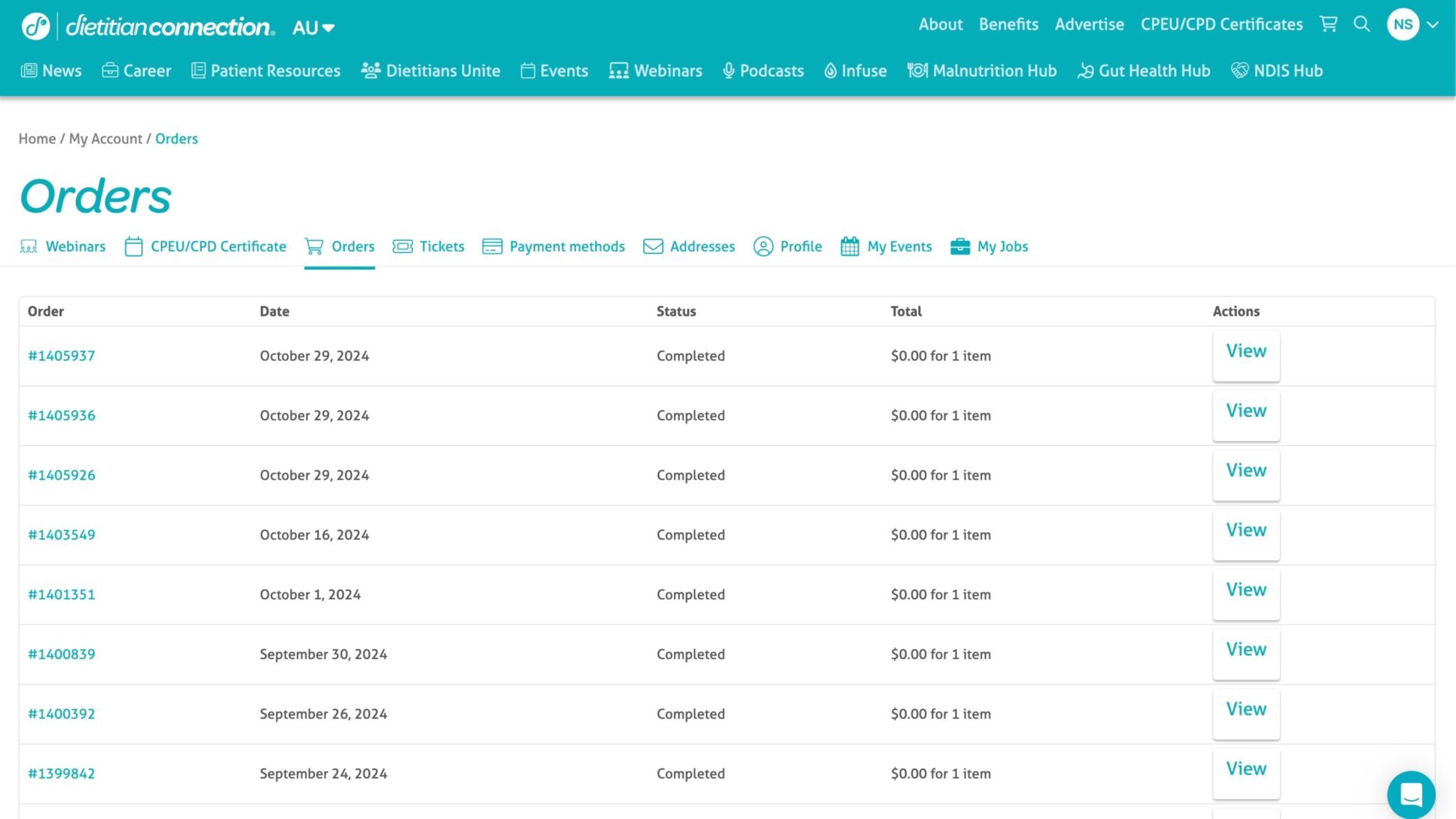Viewport: 1456px width, 819px height.
Task: Click the My Jobs briefcase icon
Action: pyautogui.click(x=960, y=246)
